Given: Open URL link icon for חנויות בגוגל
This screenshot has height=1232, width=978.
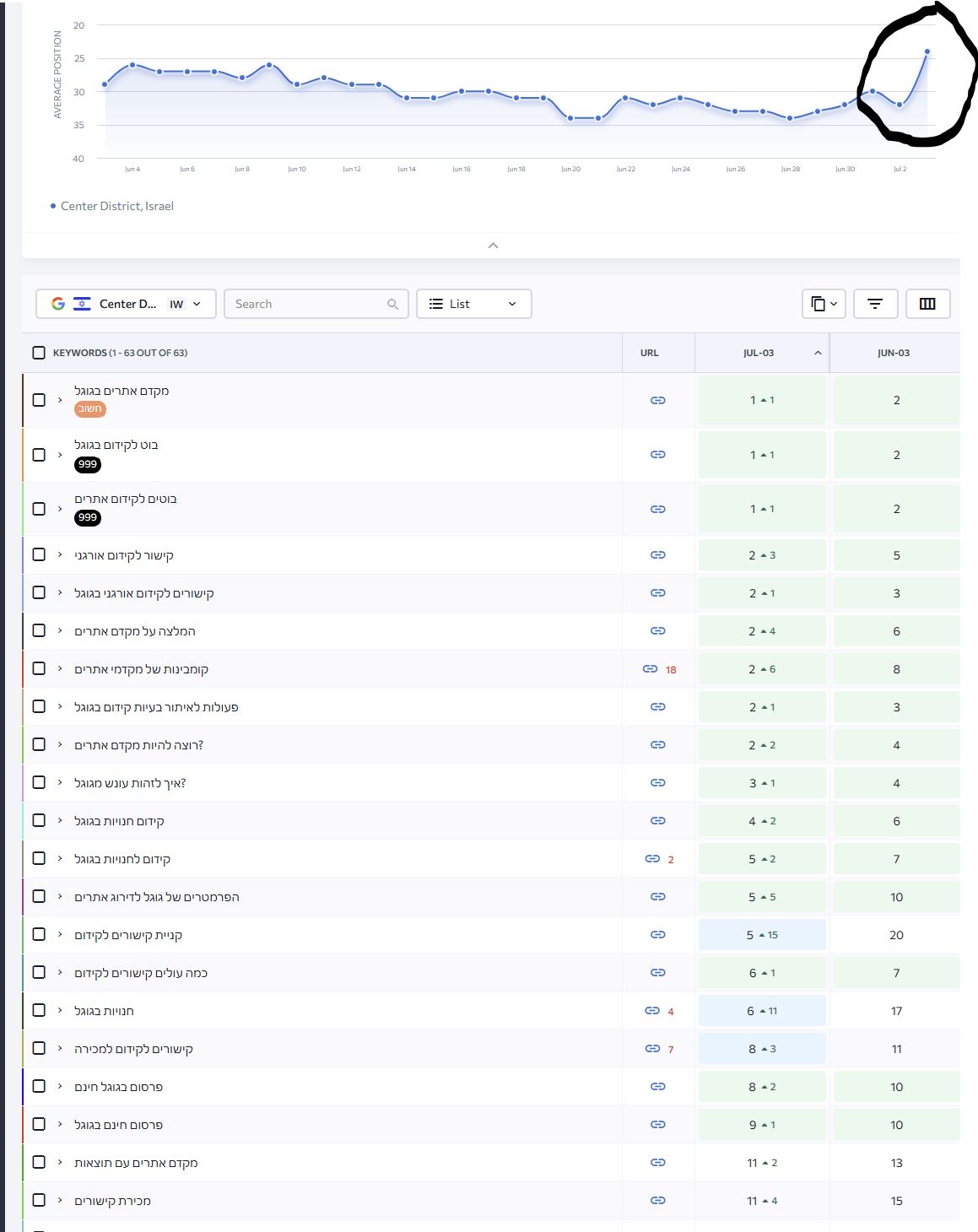Looking at the screenshot, I should click(x=652, y=1011).
